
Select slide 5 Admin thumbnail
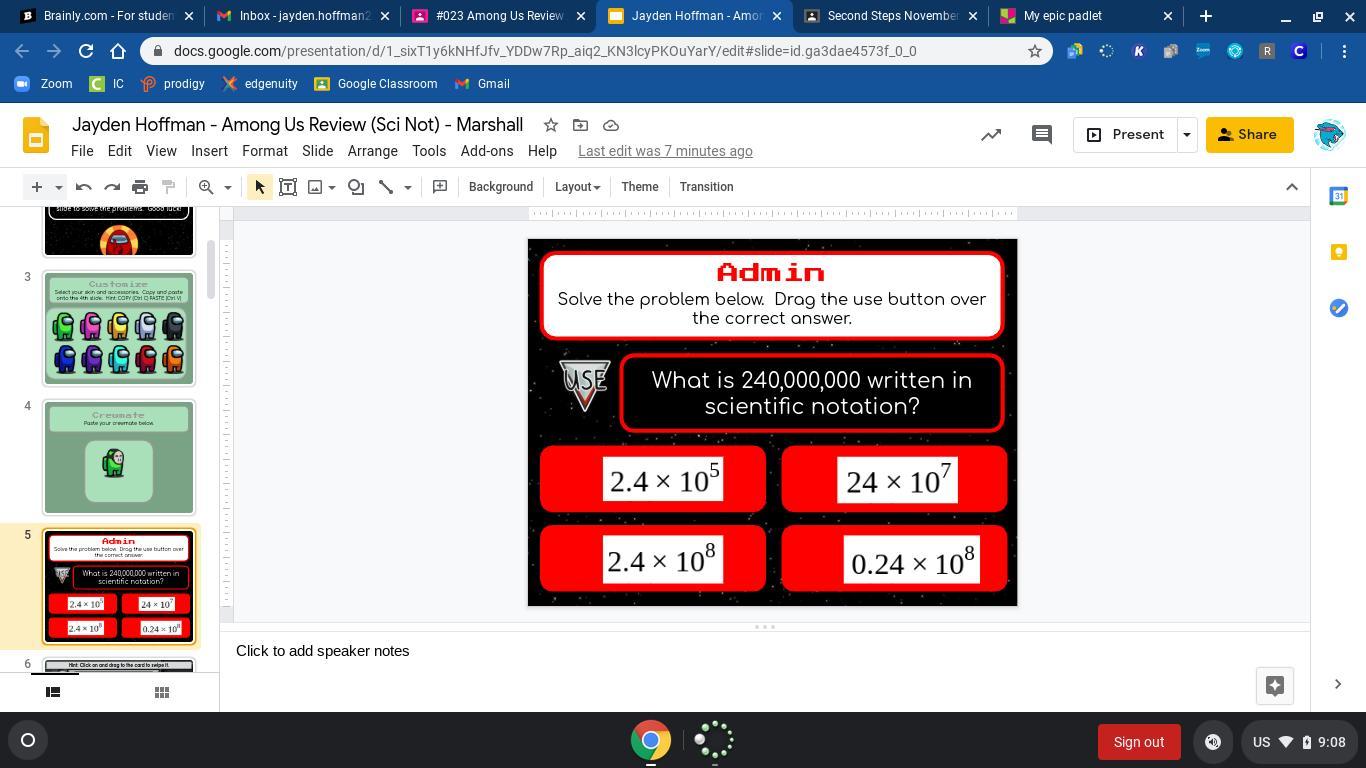[x=119, y=587]
